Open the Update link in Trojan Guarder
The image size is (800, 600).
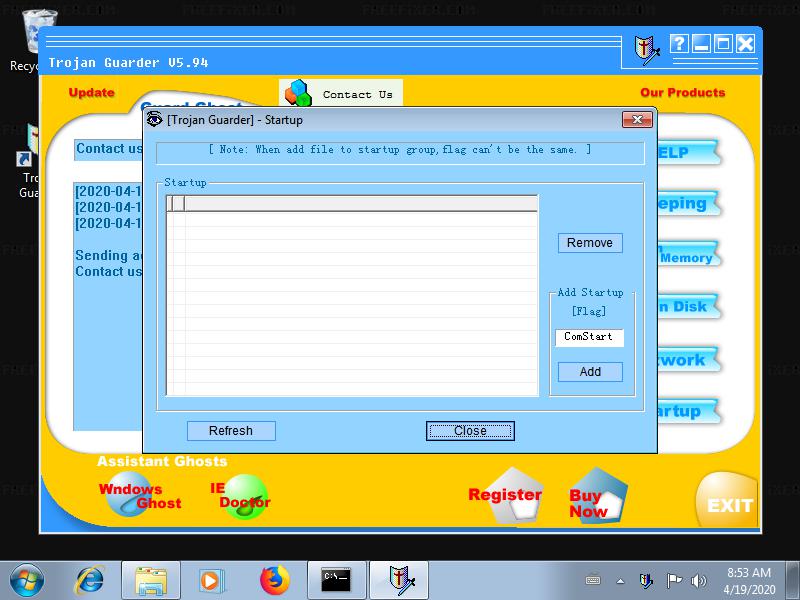(91, 92)
